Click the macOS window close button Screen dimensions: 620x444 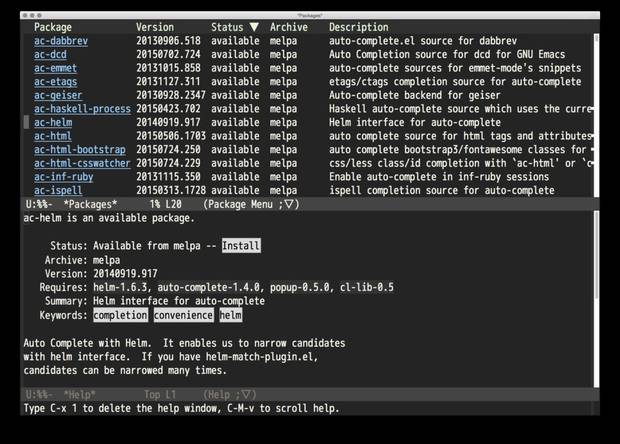(x=25, y=15)
